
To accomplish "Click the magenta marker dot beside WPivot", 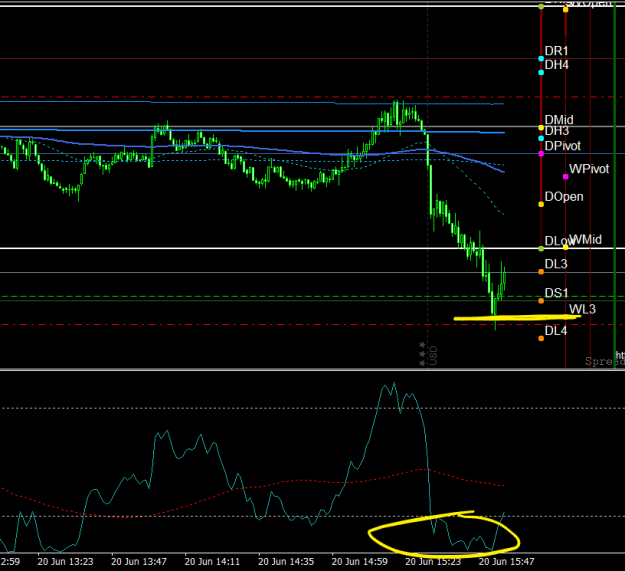I will pyautogui.click(x=566, y=177).
